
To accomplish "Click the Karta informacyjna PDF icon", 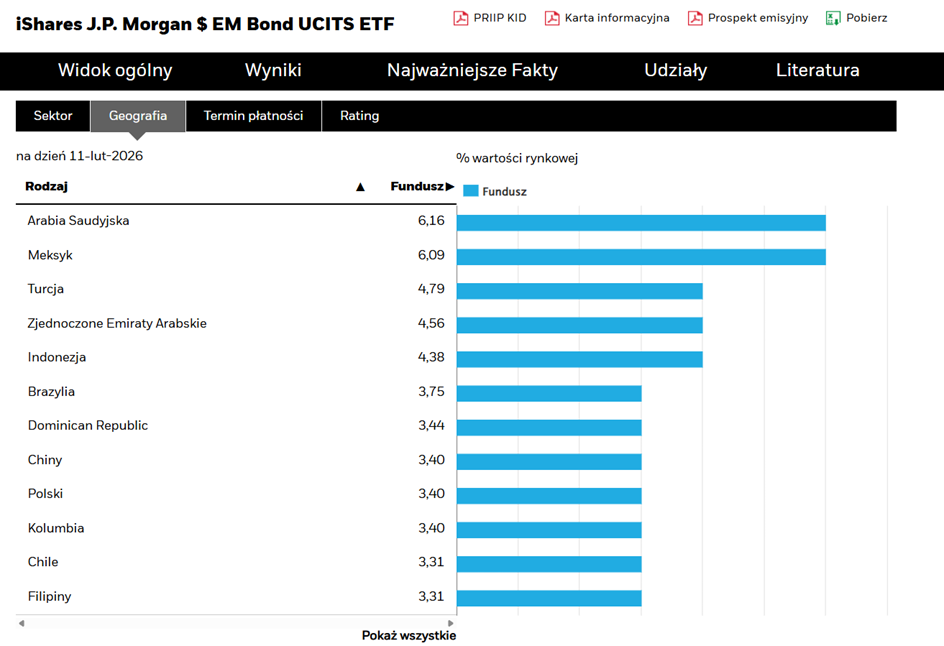I will click(x=552, y=18).
